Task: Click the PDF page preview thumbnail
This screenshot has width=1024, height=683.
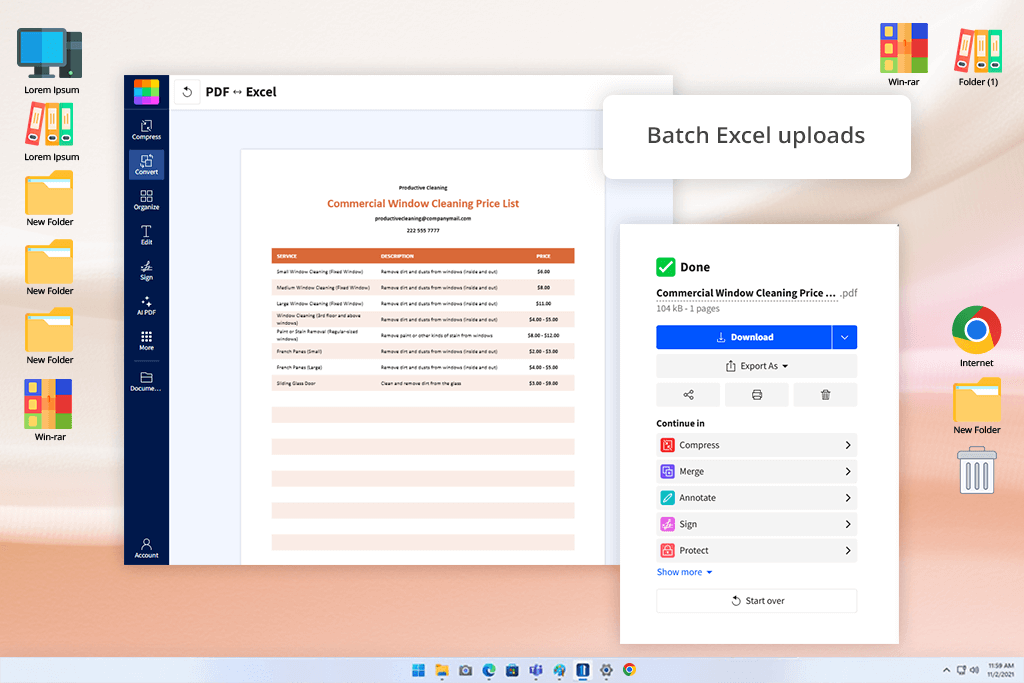Action: coord(423,357)
